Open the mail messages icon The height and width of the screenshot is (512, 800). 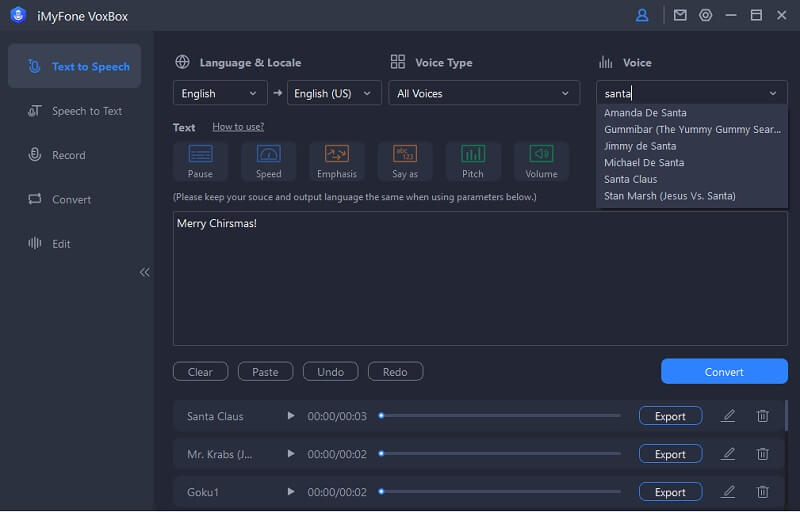(680, 15)
